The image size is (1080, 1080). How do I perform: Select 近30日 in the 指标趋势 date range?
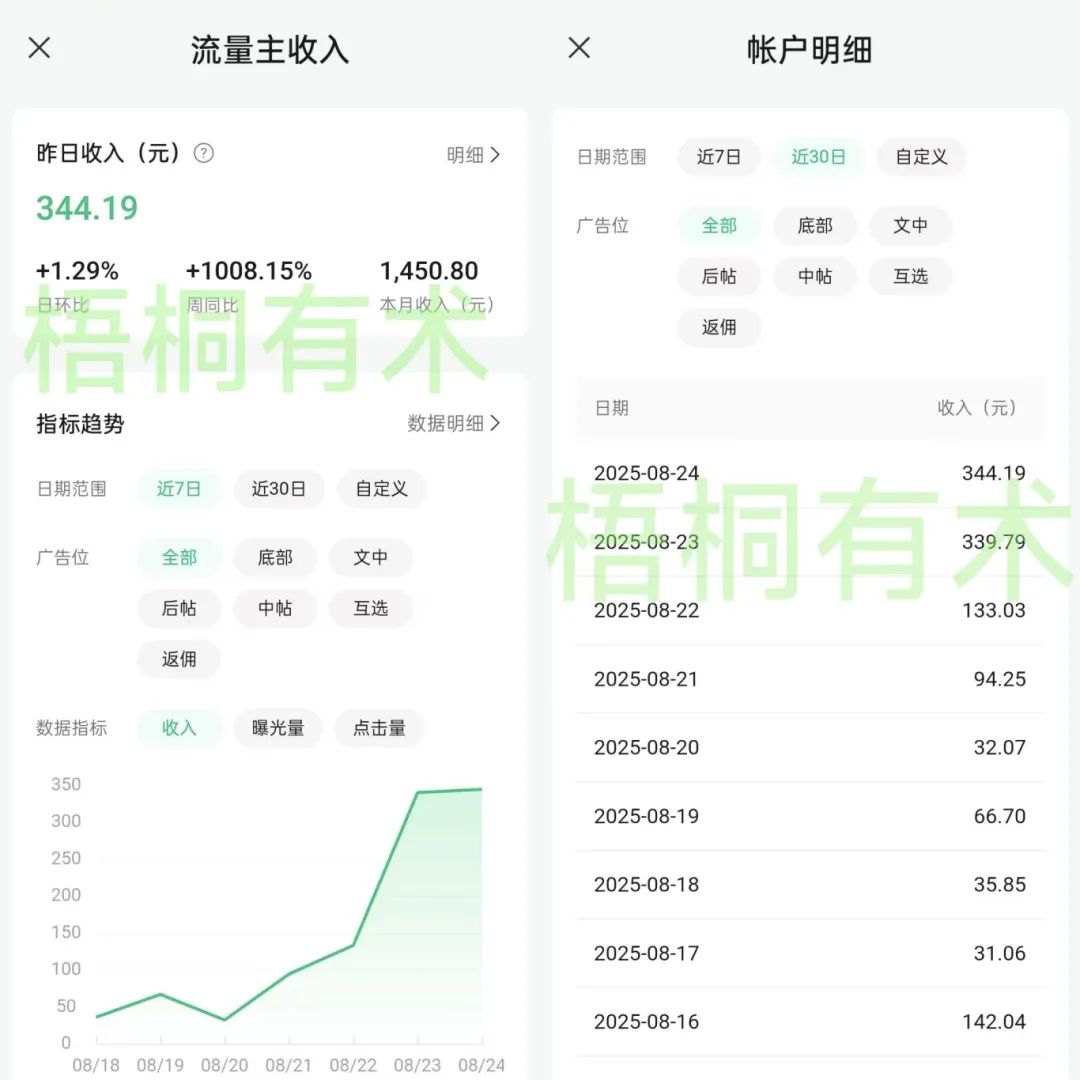(279, 489)
